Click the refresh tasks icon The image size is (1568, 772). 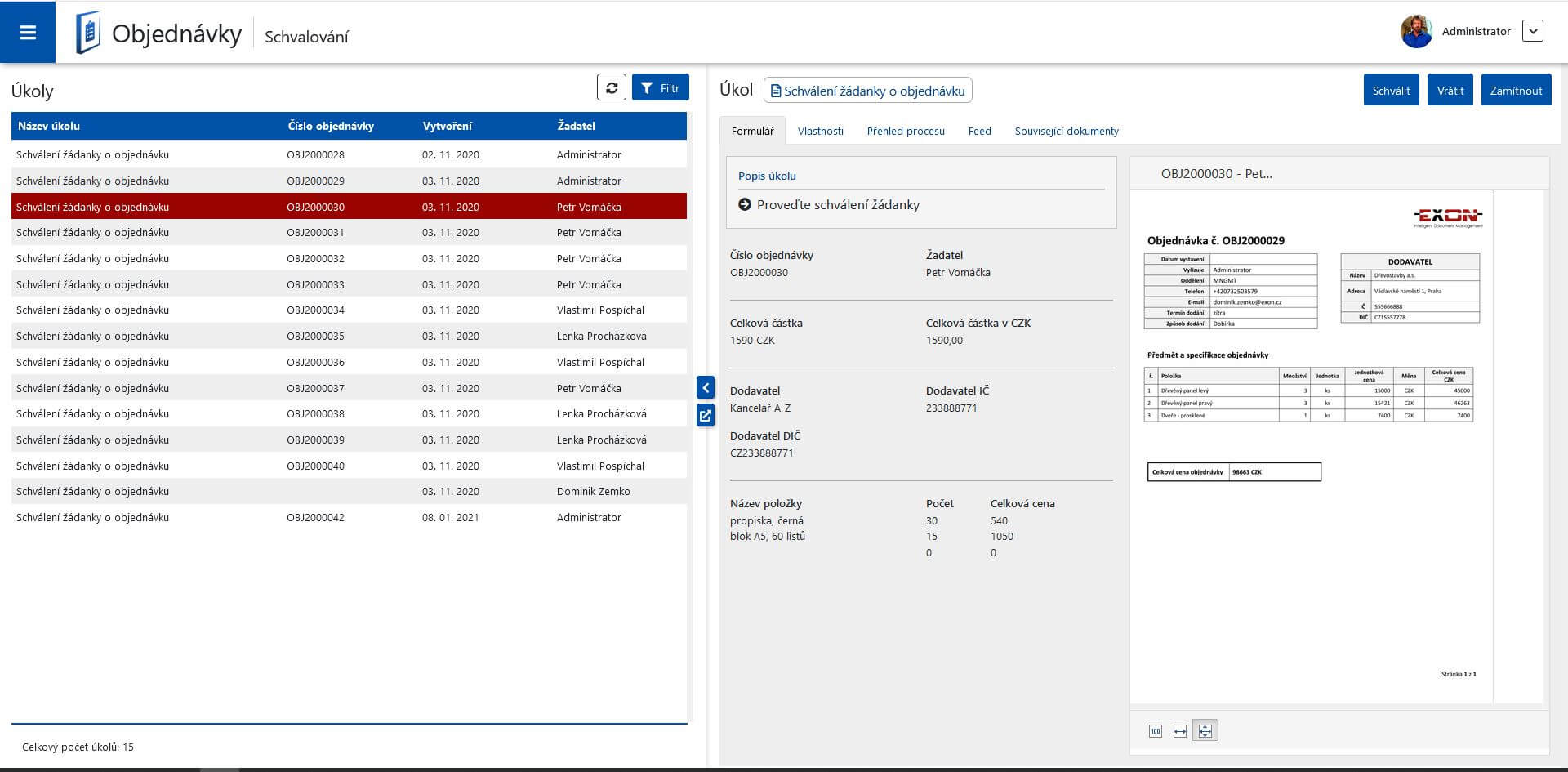pos(611,87)
